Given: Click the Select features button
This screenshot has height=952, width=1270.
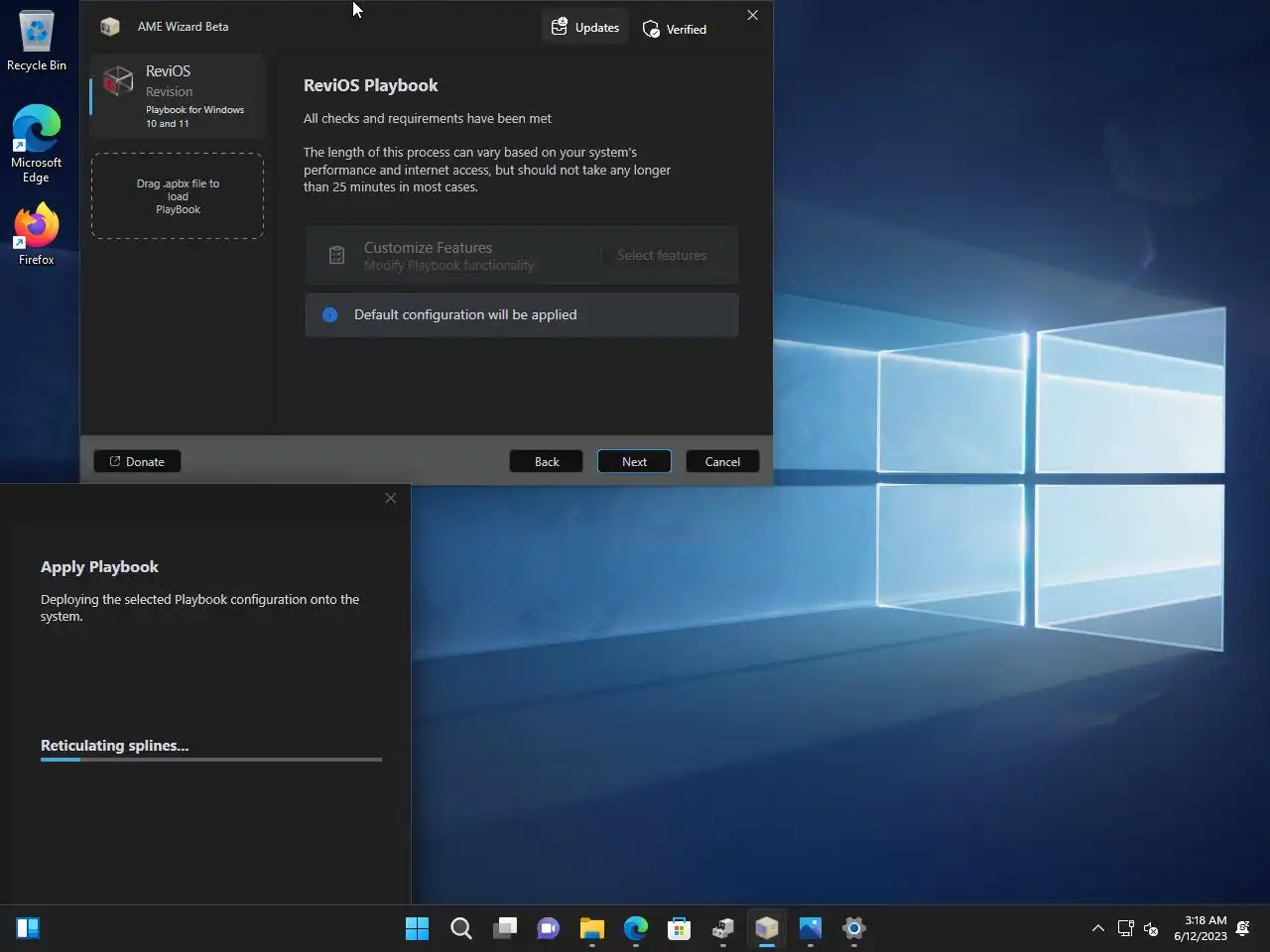Looking at the screenshot, I should coord(662,255).
